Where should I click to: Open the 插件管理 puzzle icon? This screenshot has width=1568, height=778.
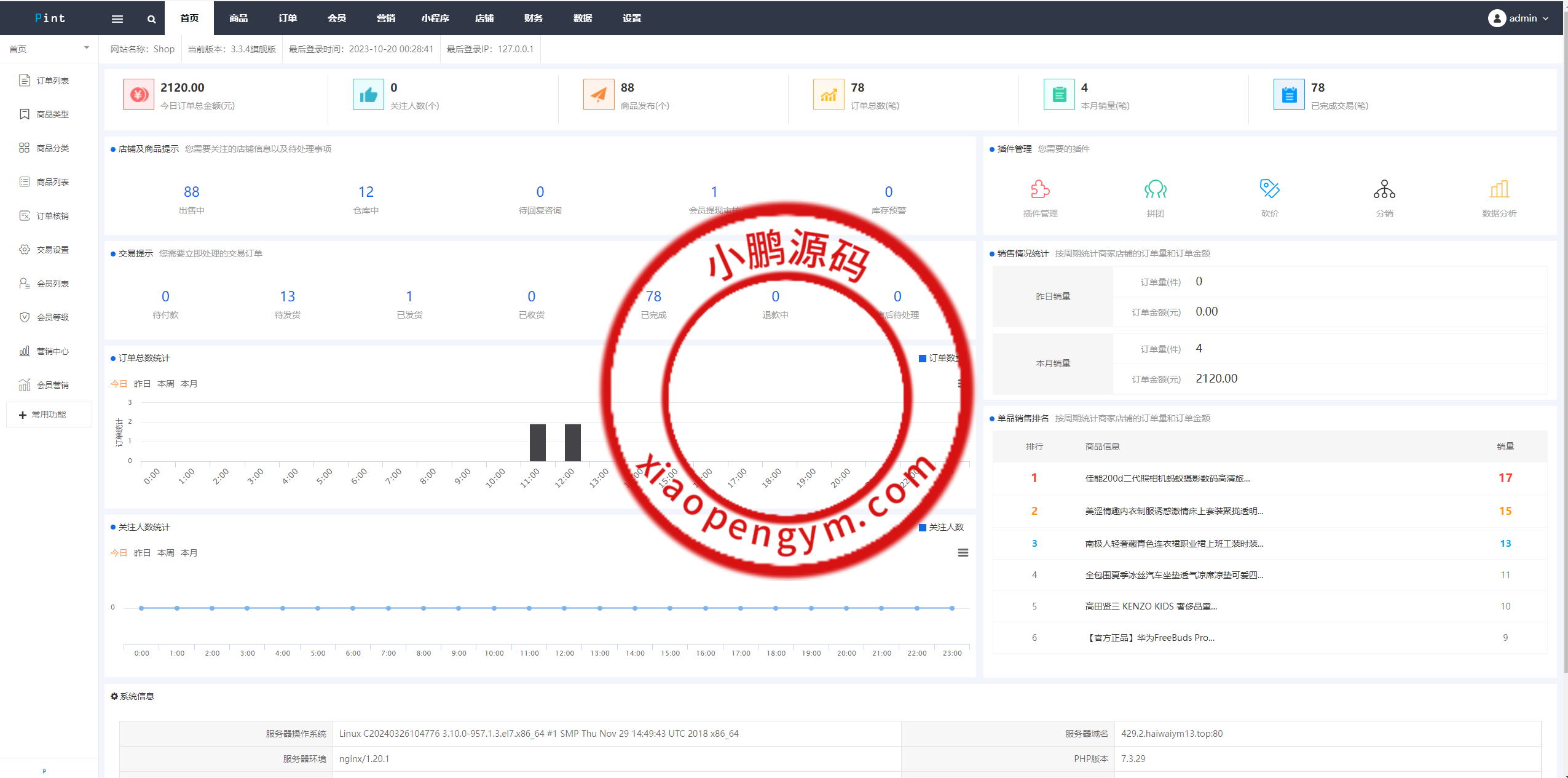[x=1040, y=189]
